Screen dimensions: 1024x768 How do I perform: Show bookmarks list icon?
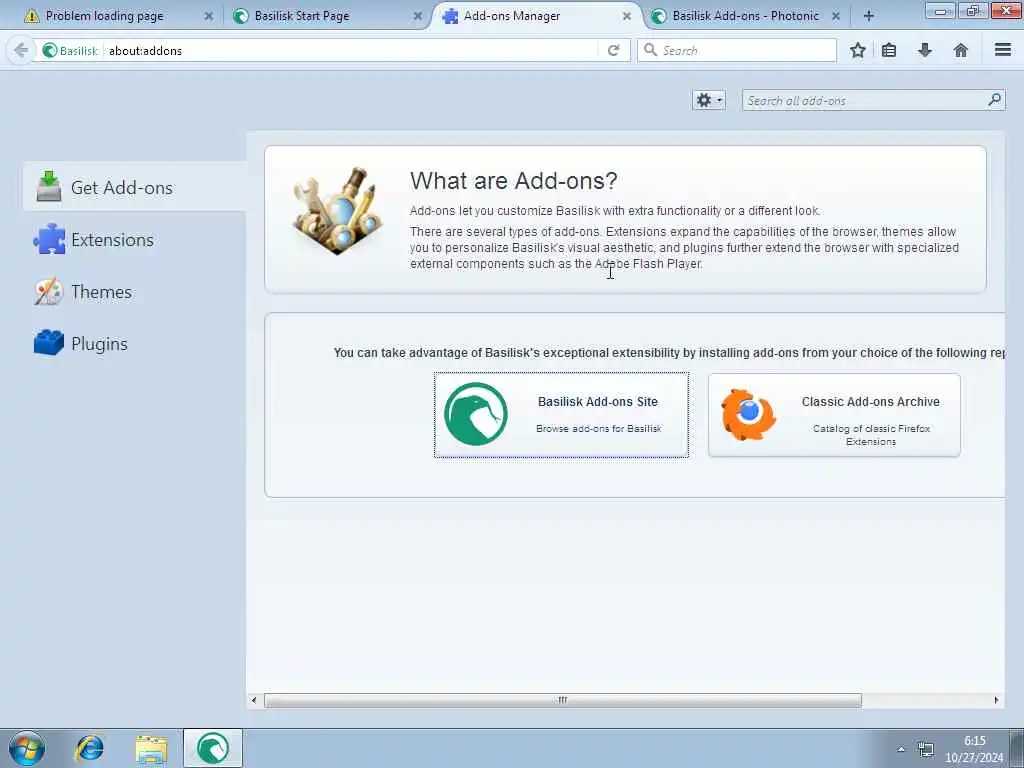click(889, 50)
